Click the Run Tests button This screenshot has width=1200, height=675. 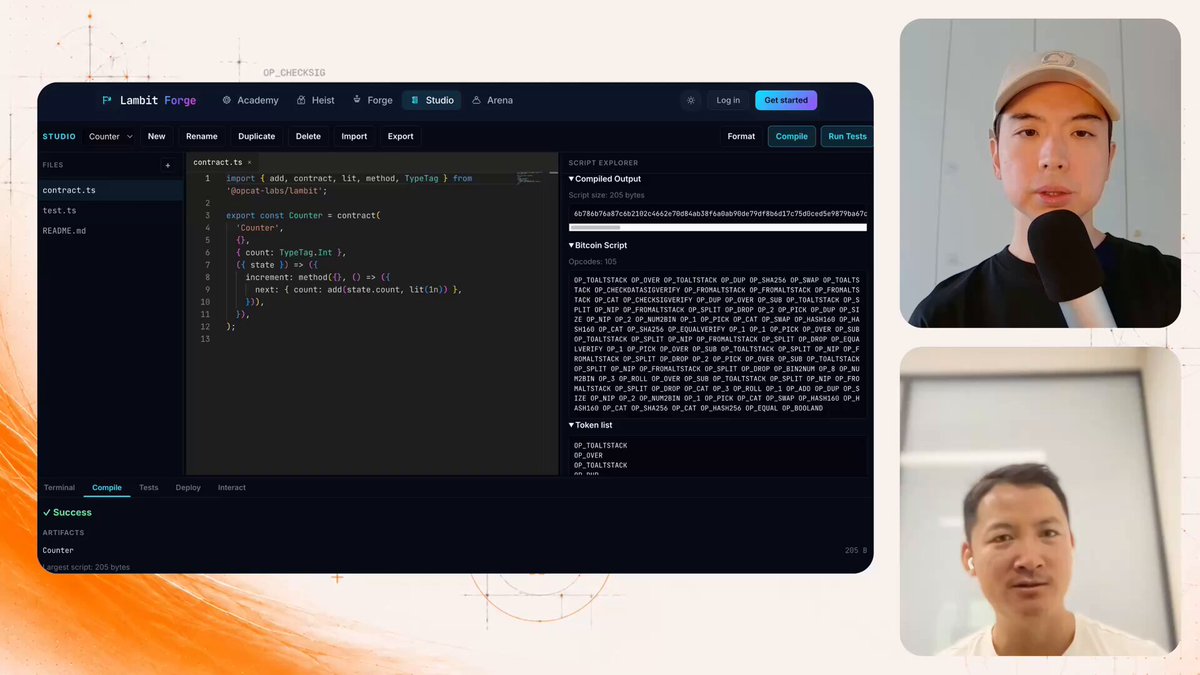tap(847, 136)
